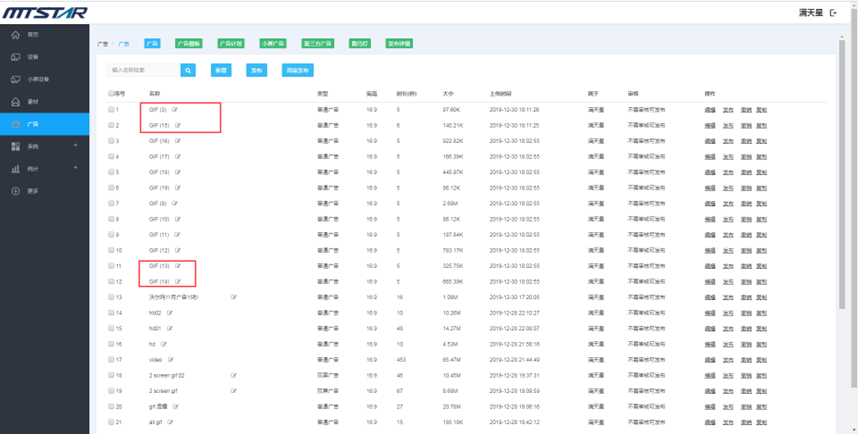Click the edit pencil icon beside GIF (14)
The height and width of the screenshot is (434, 858).
[x=178, y=281]
